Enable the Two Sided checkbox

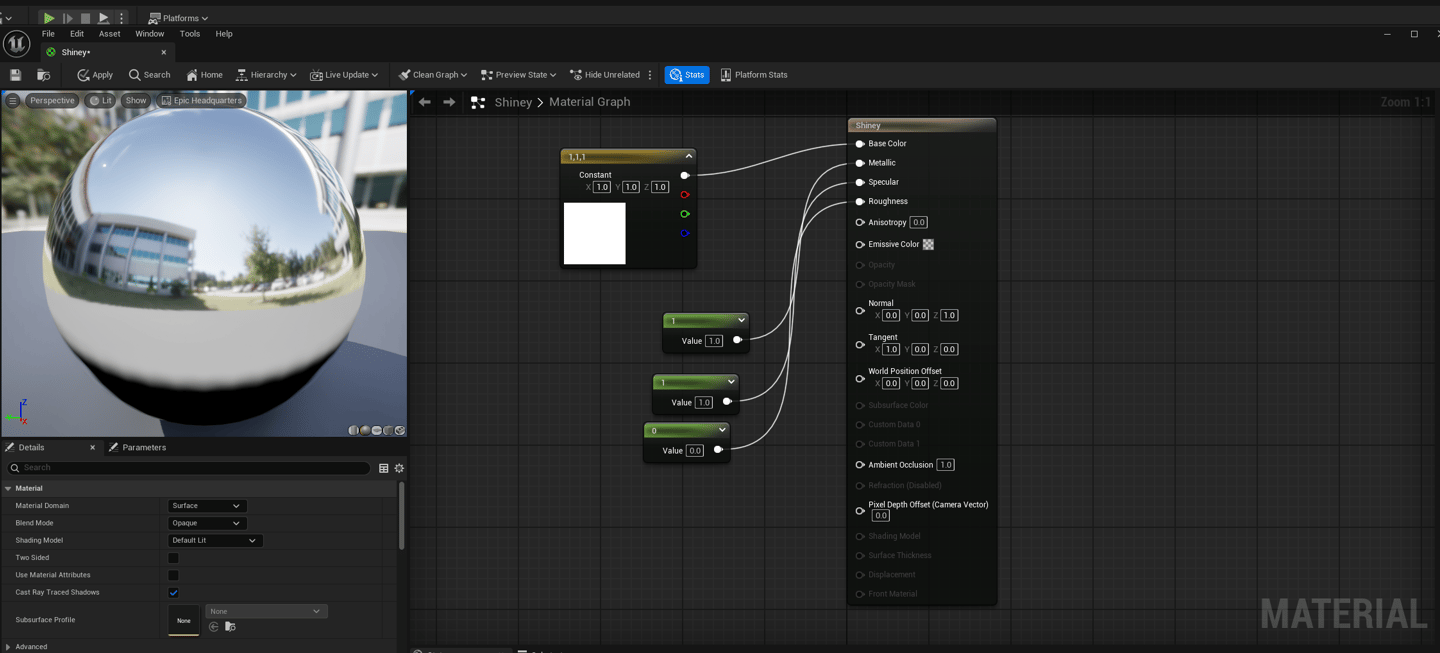tap(173, 558)
